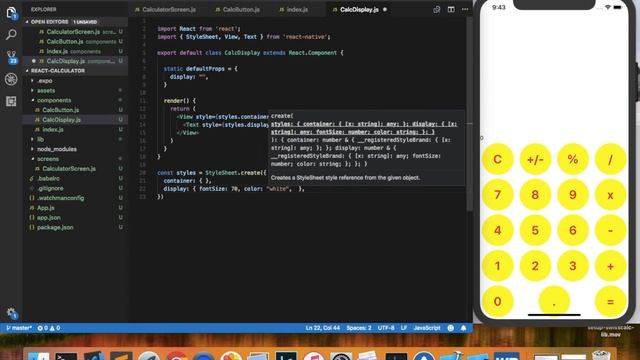Click the split editor icon
640x360 pixels.
click(451, 9)
